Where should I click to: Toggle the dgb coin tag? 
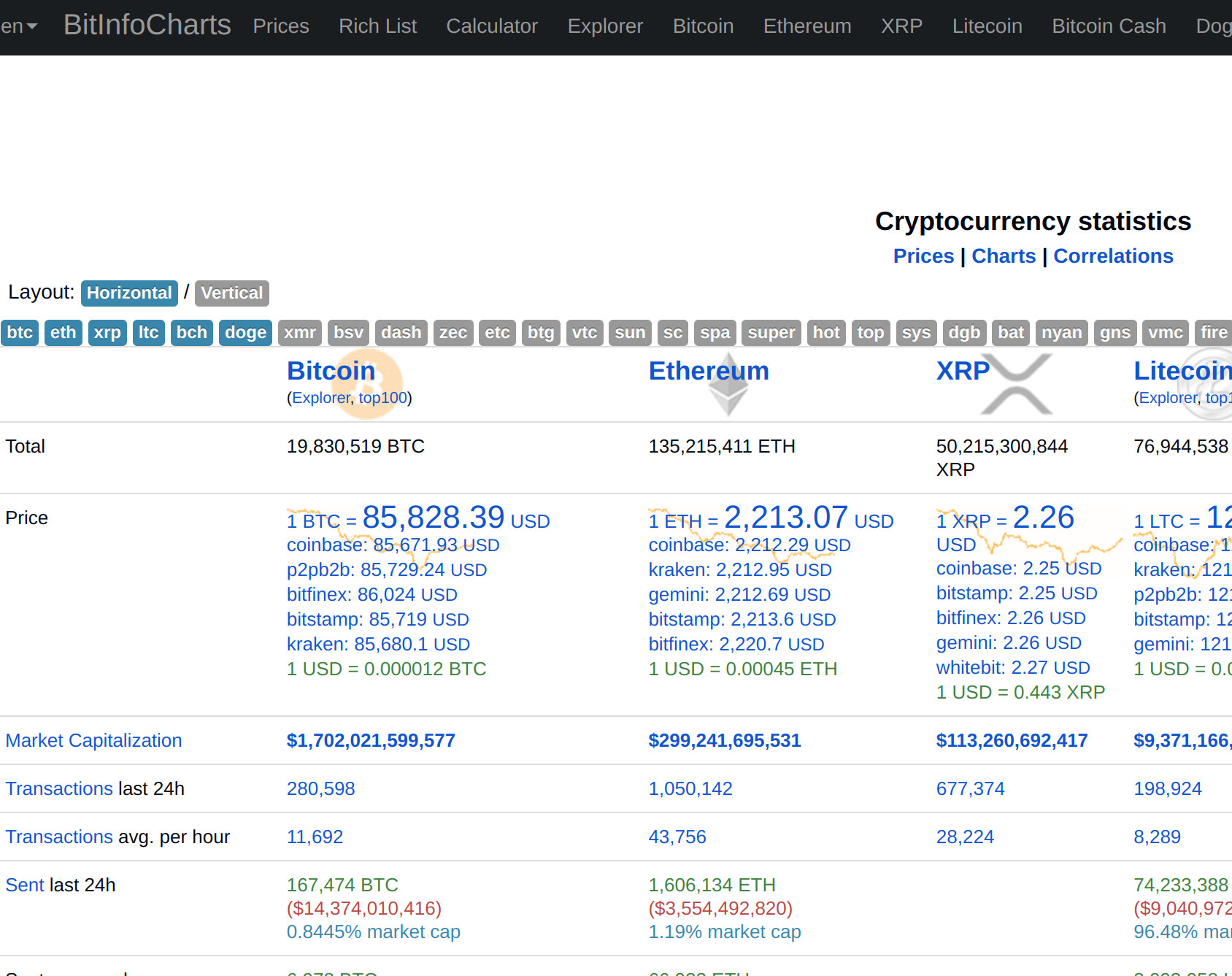click(964, 333)
